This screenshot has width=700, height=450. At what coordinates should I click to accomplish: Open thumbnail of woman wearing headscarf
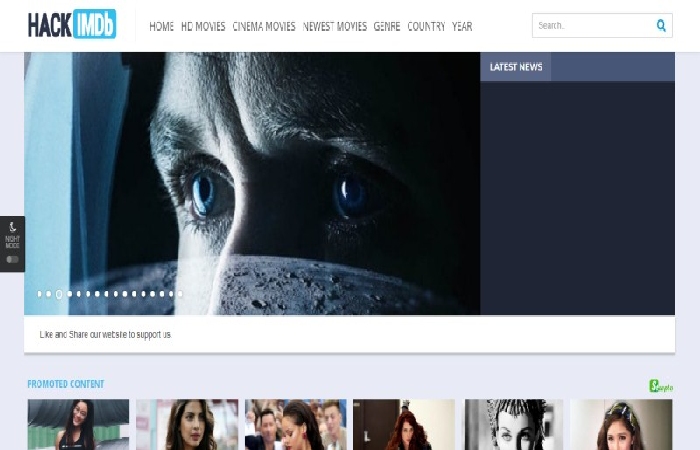[x=621, y=425]
